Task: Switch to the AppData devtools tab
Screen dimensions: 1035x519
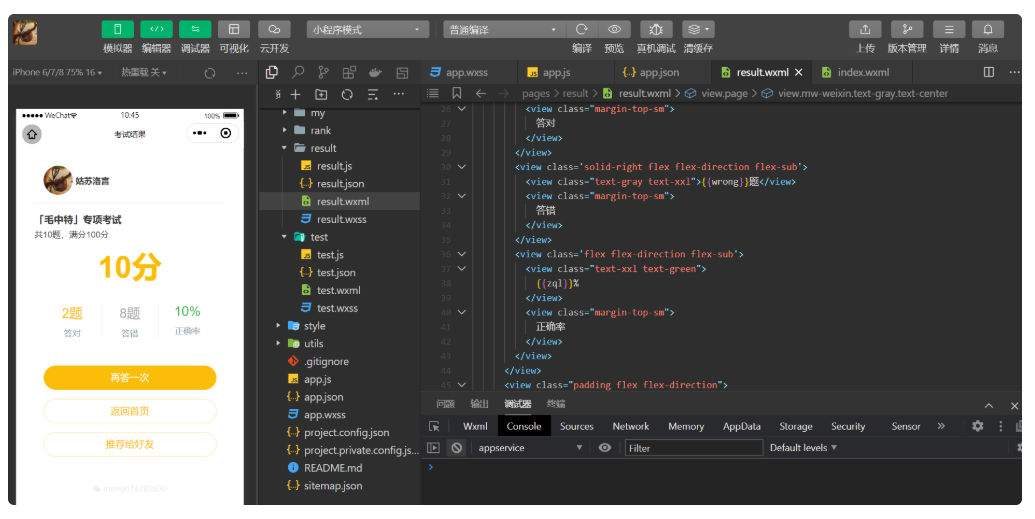Action: (x=741, y=426)
